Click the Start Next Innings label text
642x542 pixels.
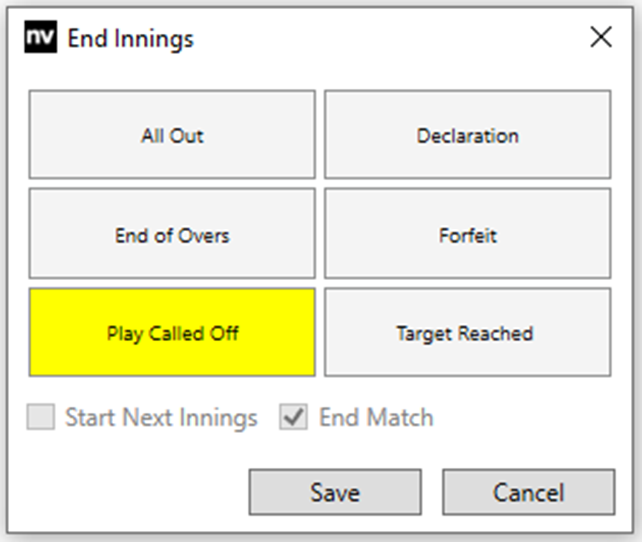click(161, 418)
